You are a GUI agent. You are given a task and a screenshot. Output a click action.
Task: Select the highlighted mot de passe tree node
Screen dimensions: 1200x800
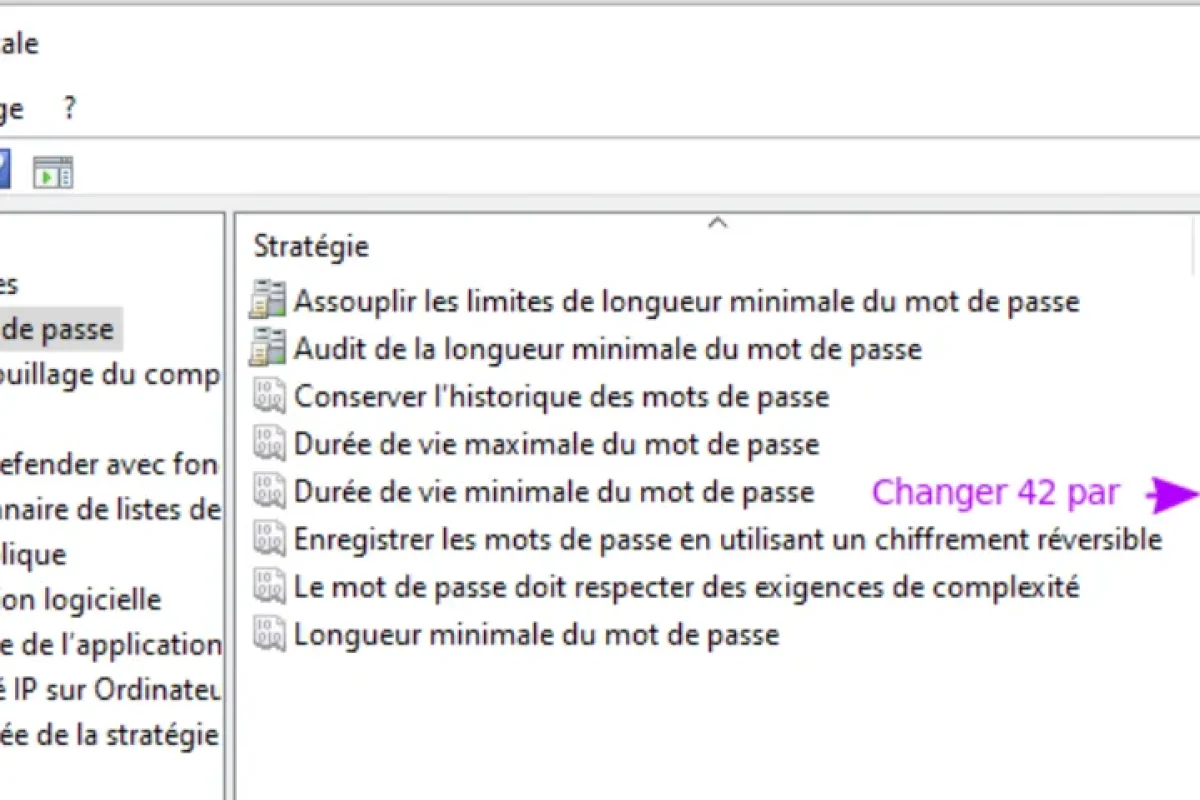(58, 329)
